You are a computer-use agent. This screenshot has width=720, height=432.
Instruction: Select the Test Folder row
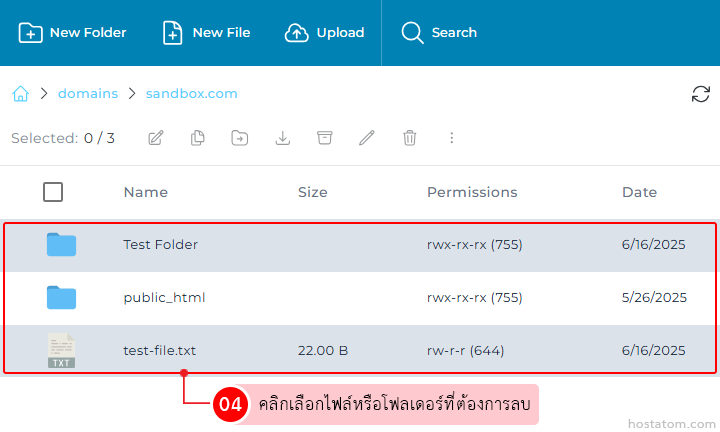click(160, 245)
